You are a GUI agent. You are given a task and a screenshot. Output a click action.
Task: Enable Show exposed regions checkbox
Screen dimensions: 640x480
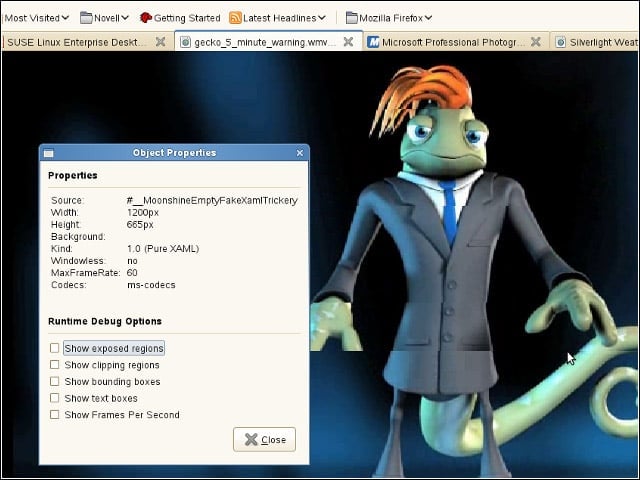tap(54, 348)
